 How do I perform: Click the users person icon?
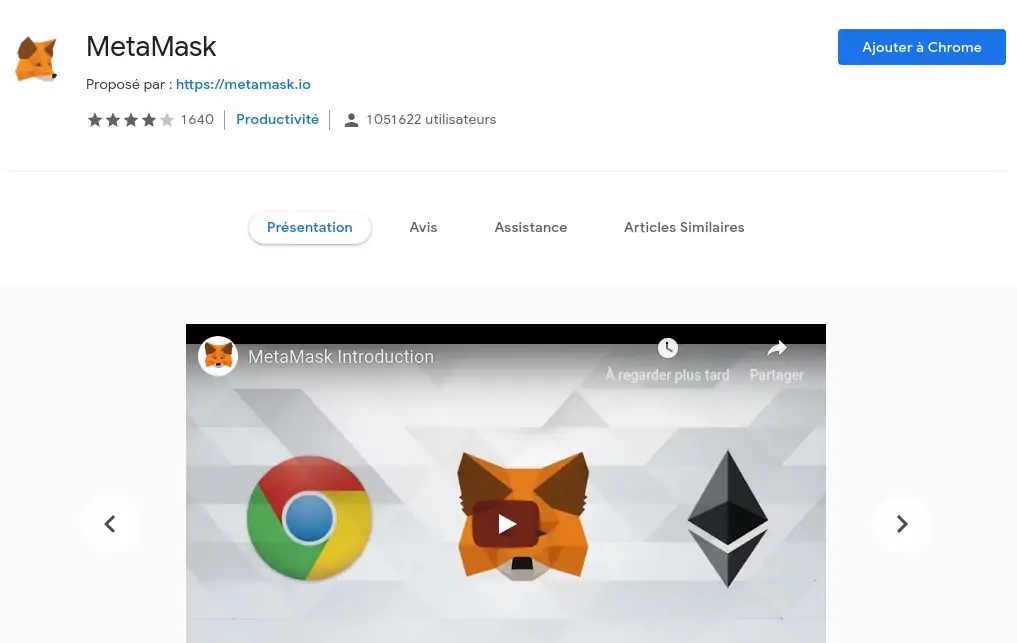click(x=351, y=120)
